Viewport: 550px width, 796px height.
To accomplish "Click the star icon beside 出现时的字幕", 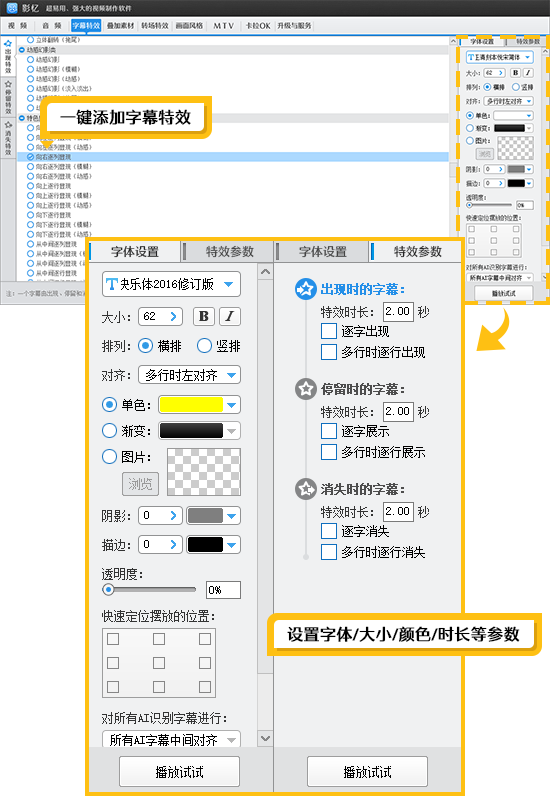I will click(x=306, y=289).
